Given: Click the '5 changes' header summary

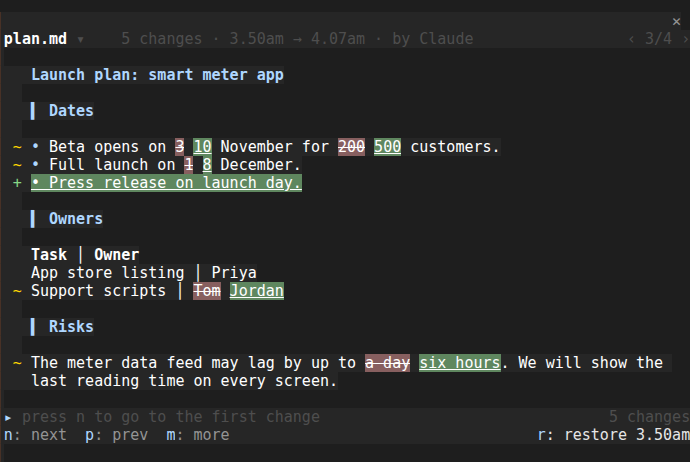Looking at the screenshot, I should pos(161,39).
